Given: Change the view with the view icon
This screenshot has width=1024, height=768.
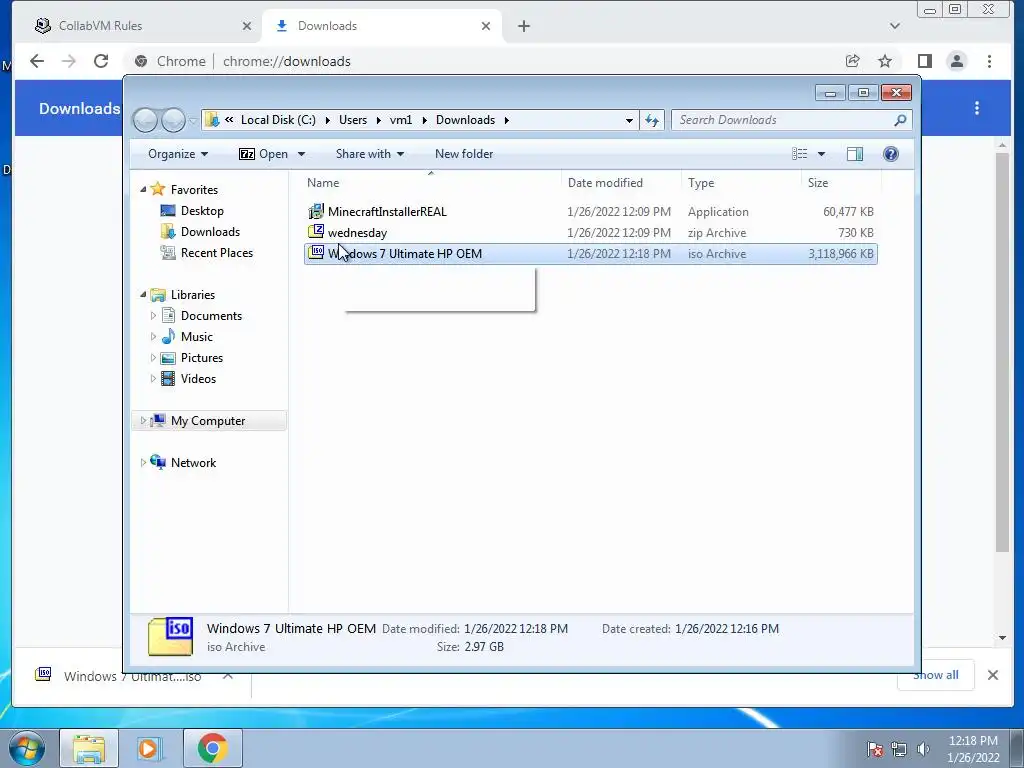Looking at the screenshot, I should 799,154.
